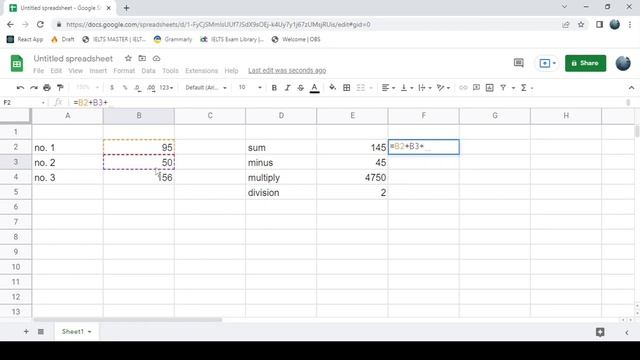Open text rotation dropdown
The height and width of the screenshot is (360, 640).
[443, 88]
